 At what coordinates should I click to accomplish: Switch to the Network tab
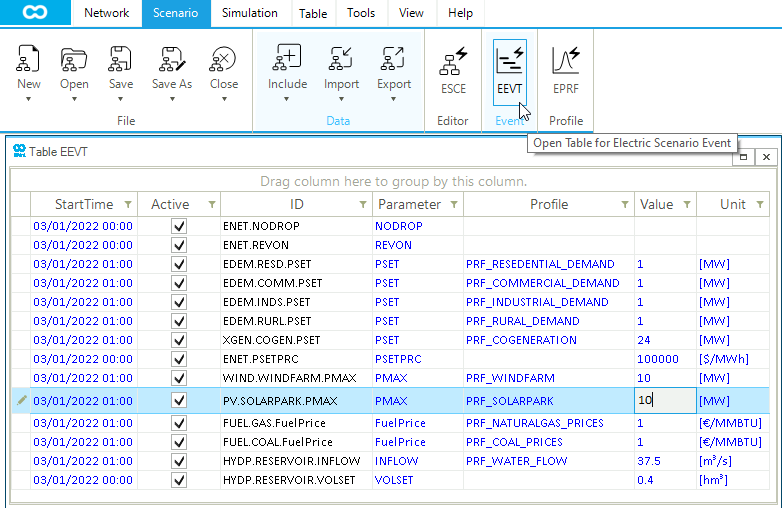(106, 13)
